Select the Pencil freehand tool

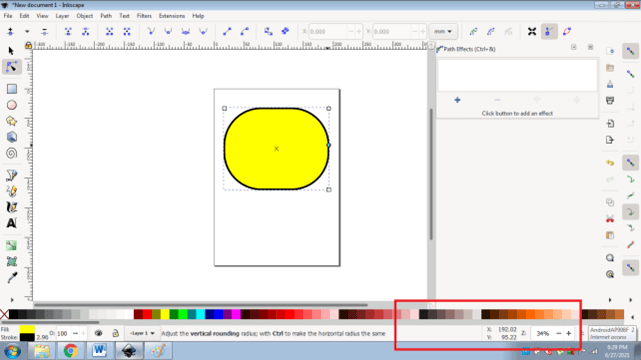(x=11, y=191)
